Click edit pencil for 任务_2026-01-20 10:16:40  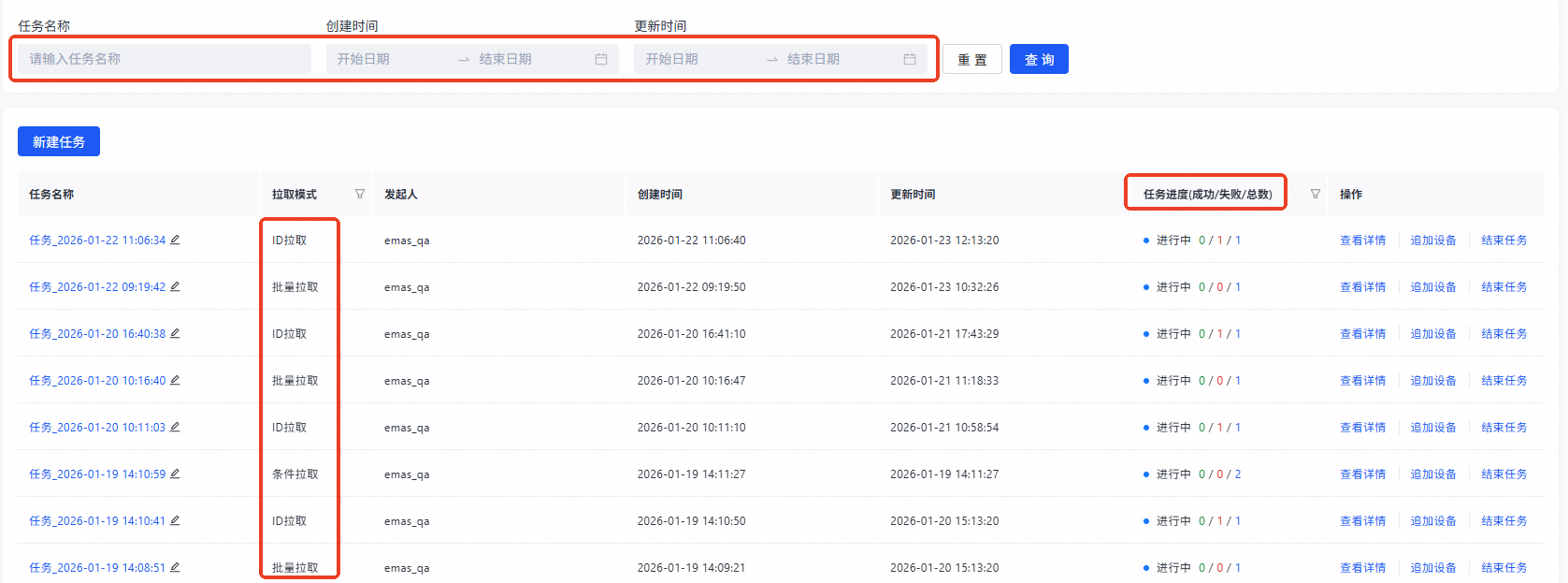point(175,380)
